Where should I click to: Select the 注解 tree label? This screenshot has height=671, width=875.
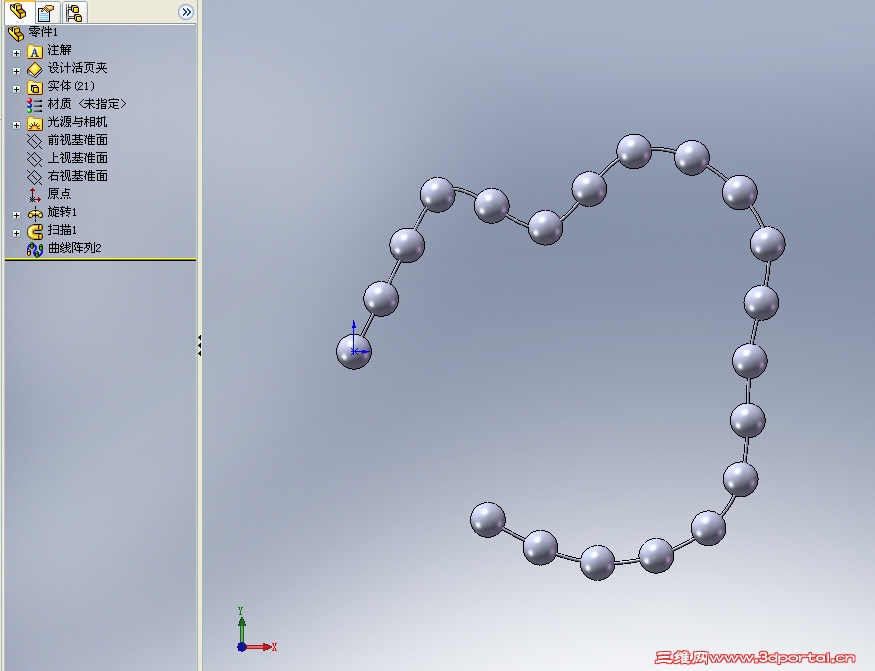(x=59, y=50)
